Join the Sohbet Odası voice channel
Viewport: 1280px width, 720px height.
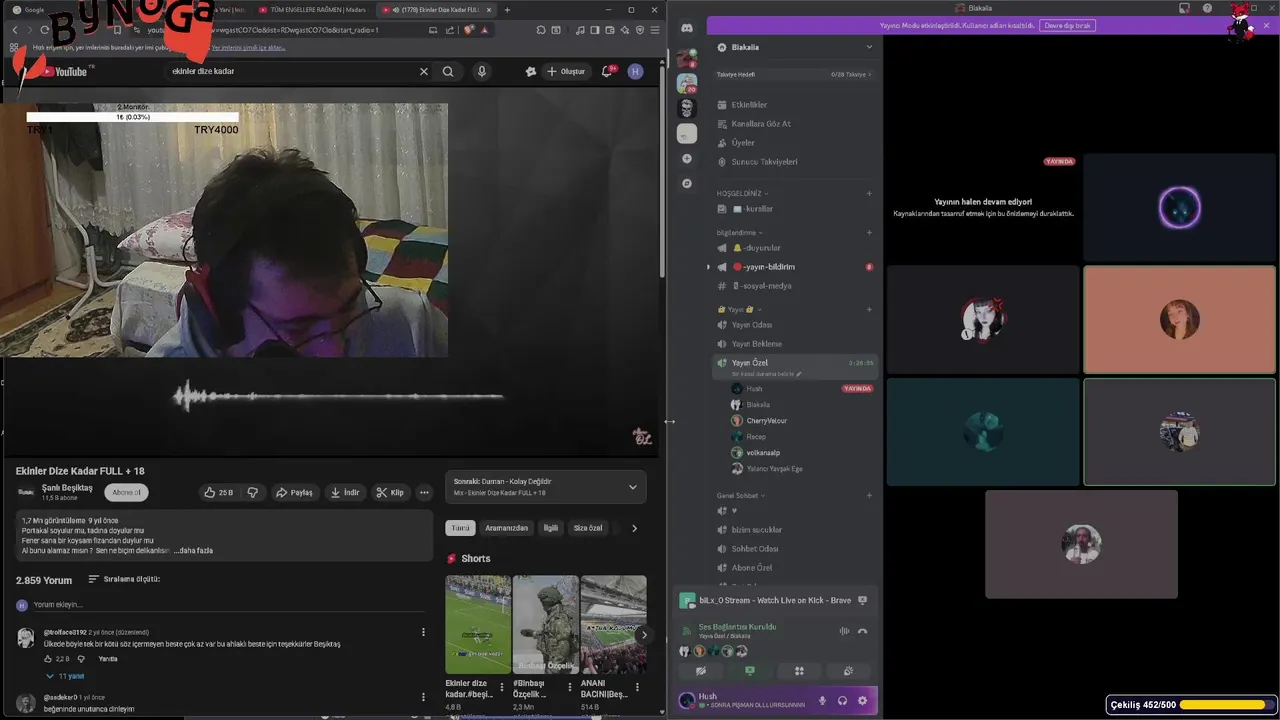(794, 548)
